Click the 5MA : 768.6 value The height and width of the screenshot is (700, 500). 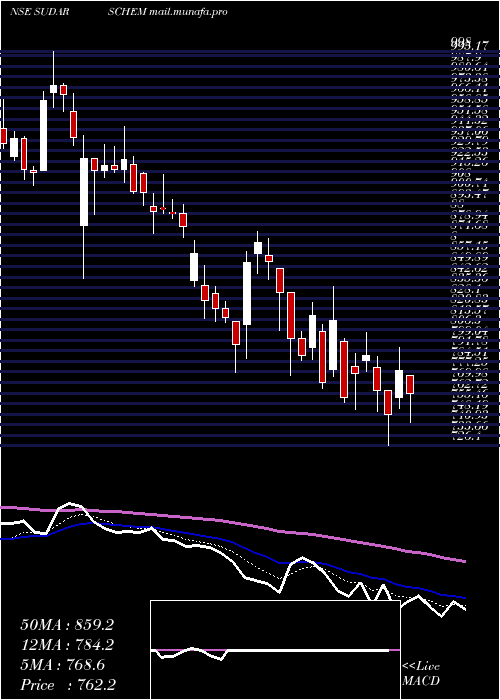point(62,665)
